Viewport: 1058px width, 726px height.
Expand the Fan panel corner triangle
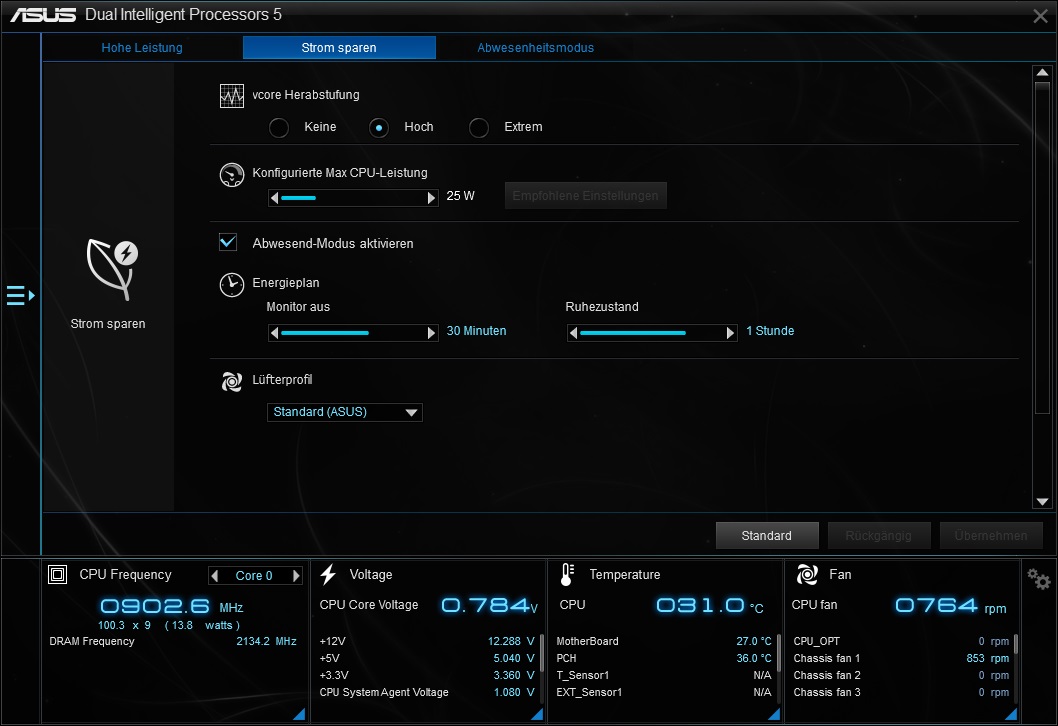1011,714
